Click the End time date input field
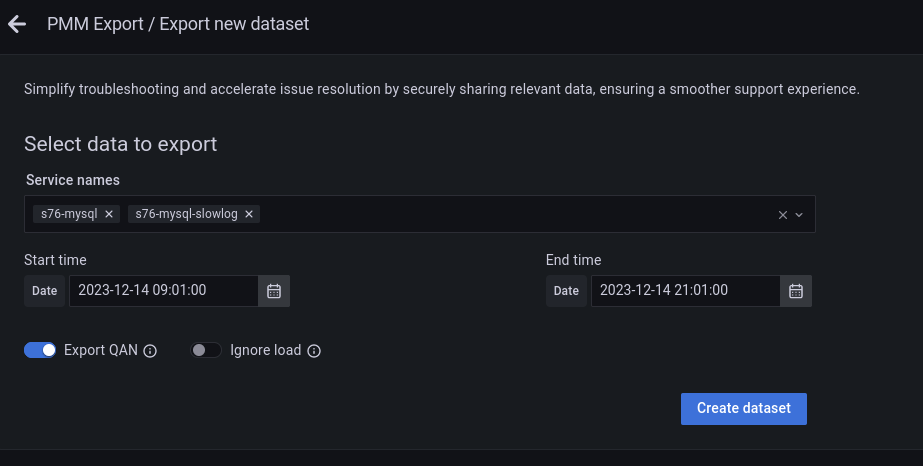This screenshot has width=923, height=466. pos(686,291)
